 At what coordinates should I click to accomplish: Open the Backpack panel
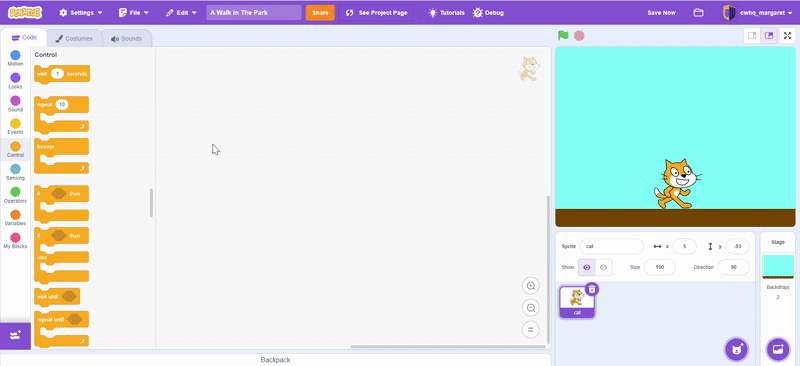(275, 360)
